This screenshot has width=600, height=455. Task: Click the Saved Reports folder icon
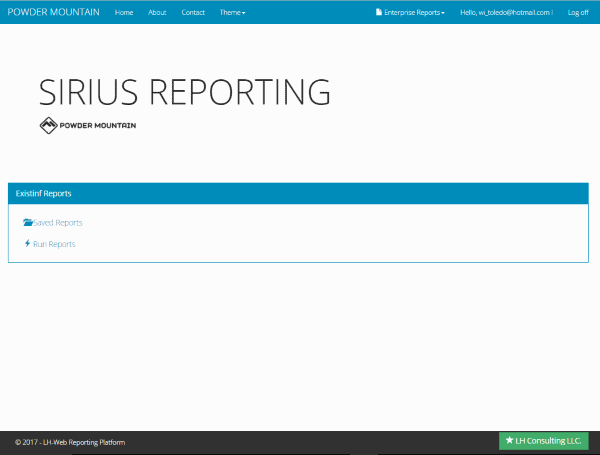point(28,222)
